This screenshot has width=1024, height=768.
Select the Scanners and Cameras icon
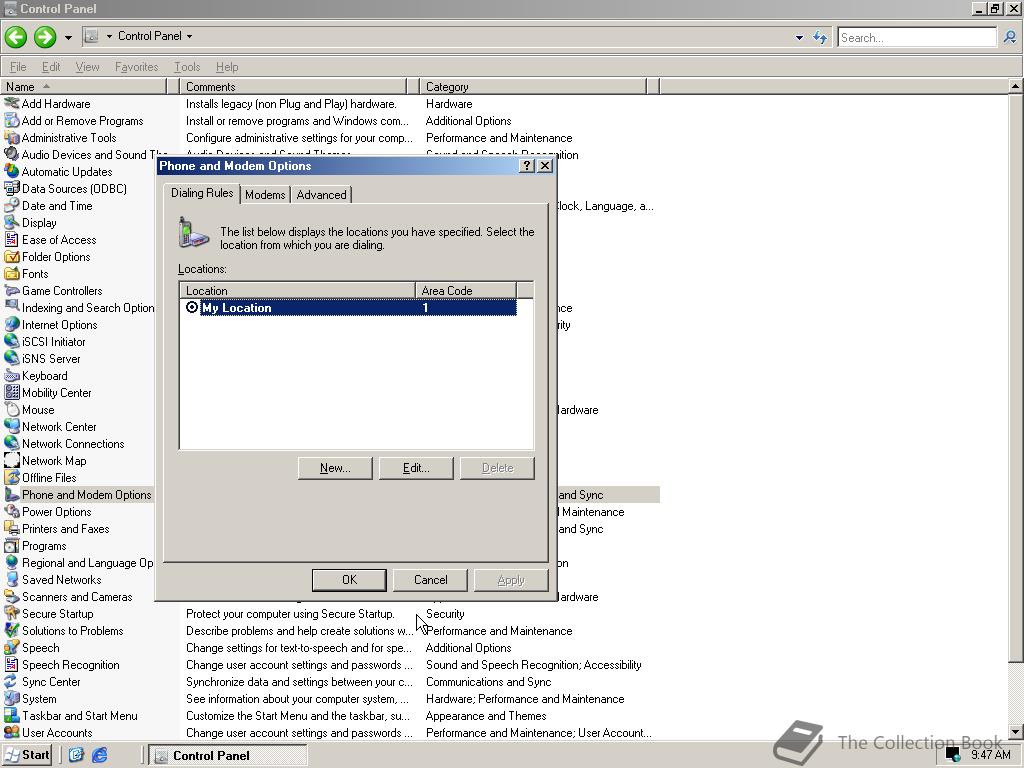click(12, 596)
